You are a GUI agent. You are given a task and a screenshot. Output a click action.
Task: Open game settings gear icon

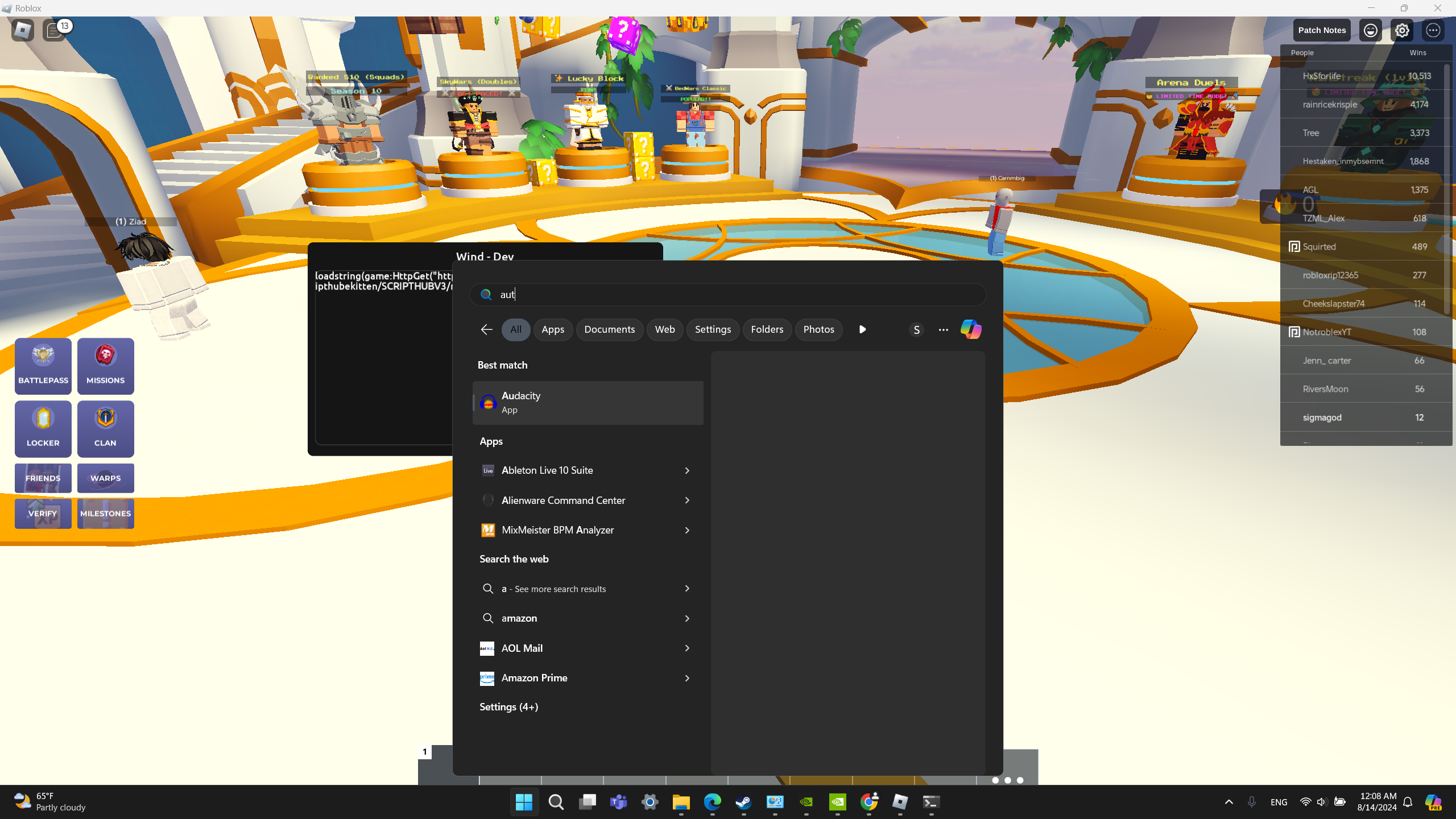pyautogui.click(x=1402, y=30)
